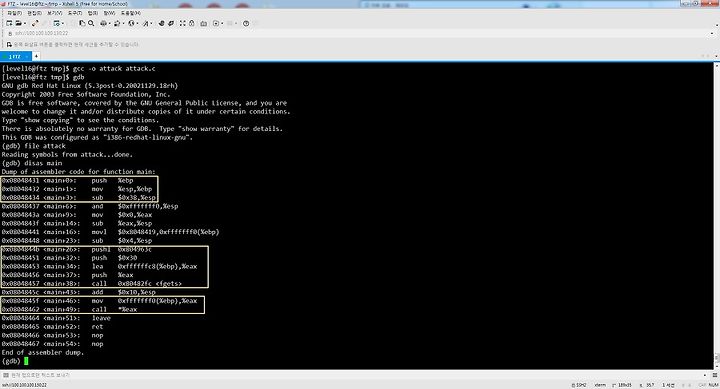Click the gdb prompt cursor in terminal
The image size is (720, 389).
tap(26, 361)
